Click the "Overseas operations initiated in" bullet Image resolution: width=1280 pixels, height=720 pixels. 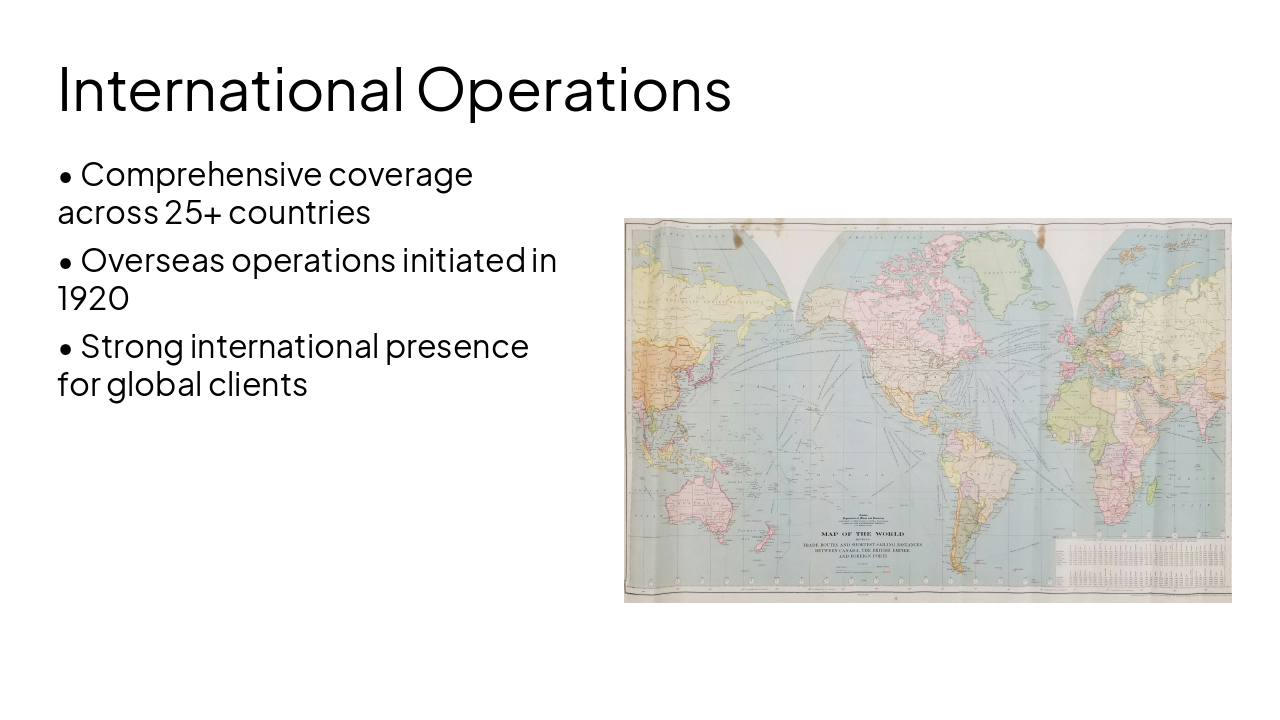(318, 261)
